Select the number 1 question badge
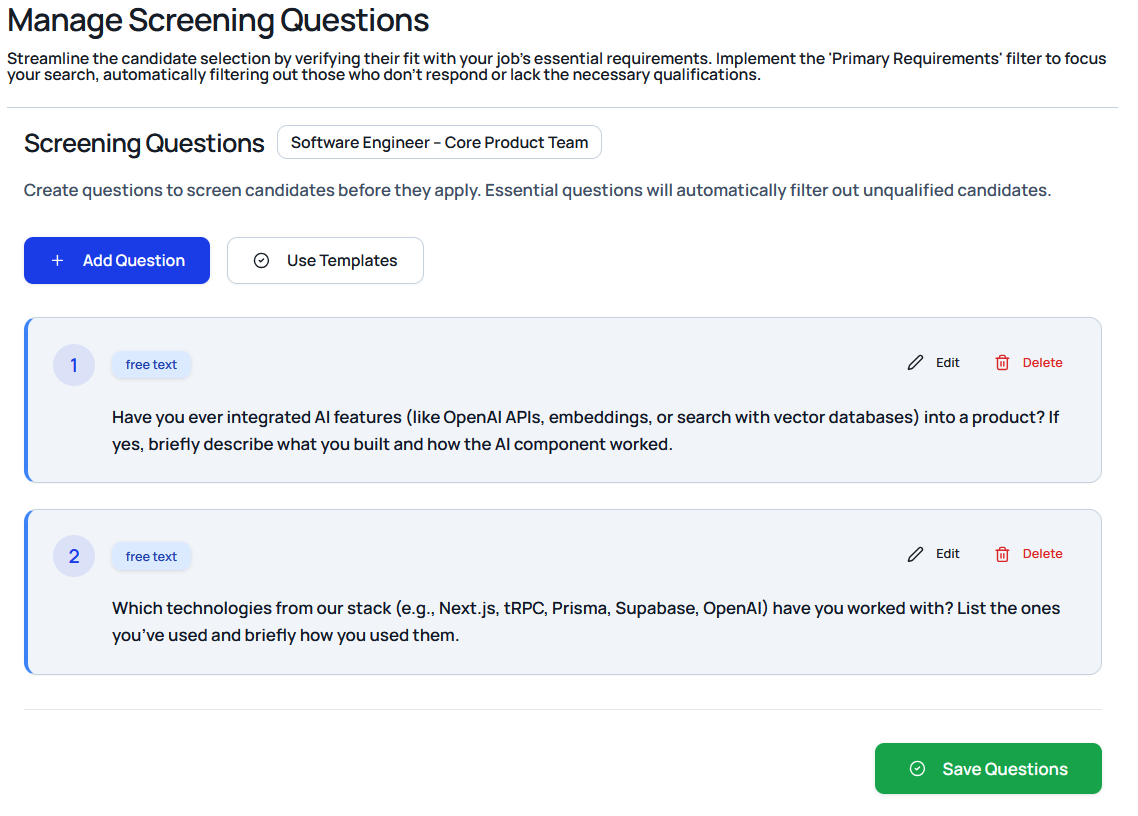The height and width of the screenshot is (816, 1138). click(x=74, y=365)
